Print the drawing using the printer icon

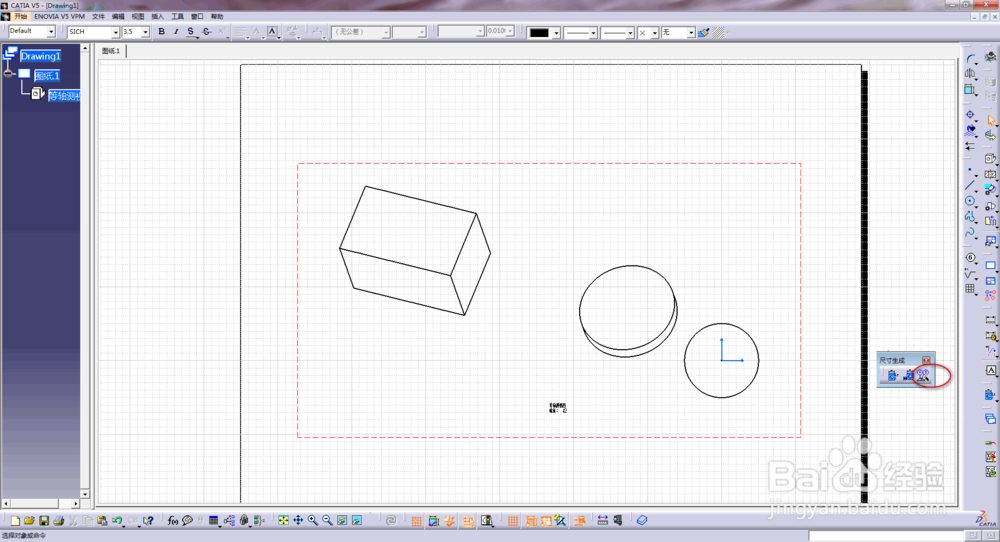[59, 521]
